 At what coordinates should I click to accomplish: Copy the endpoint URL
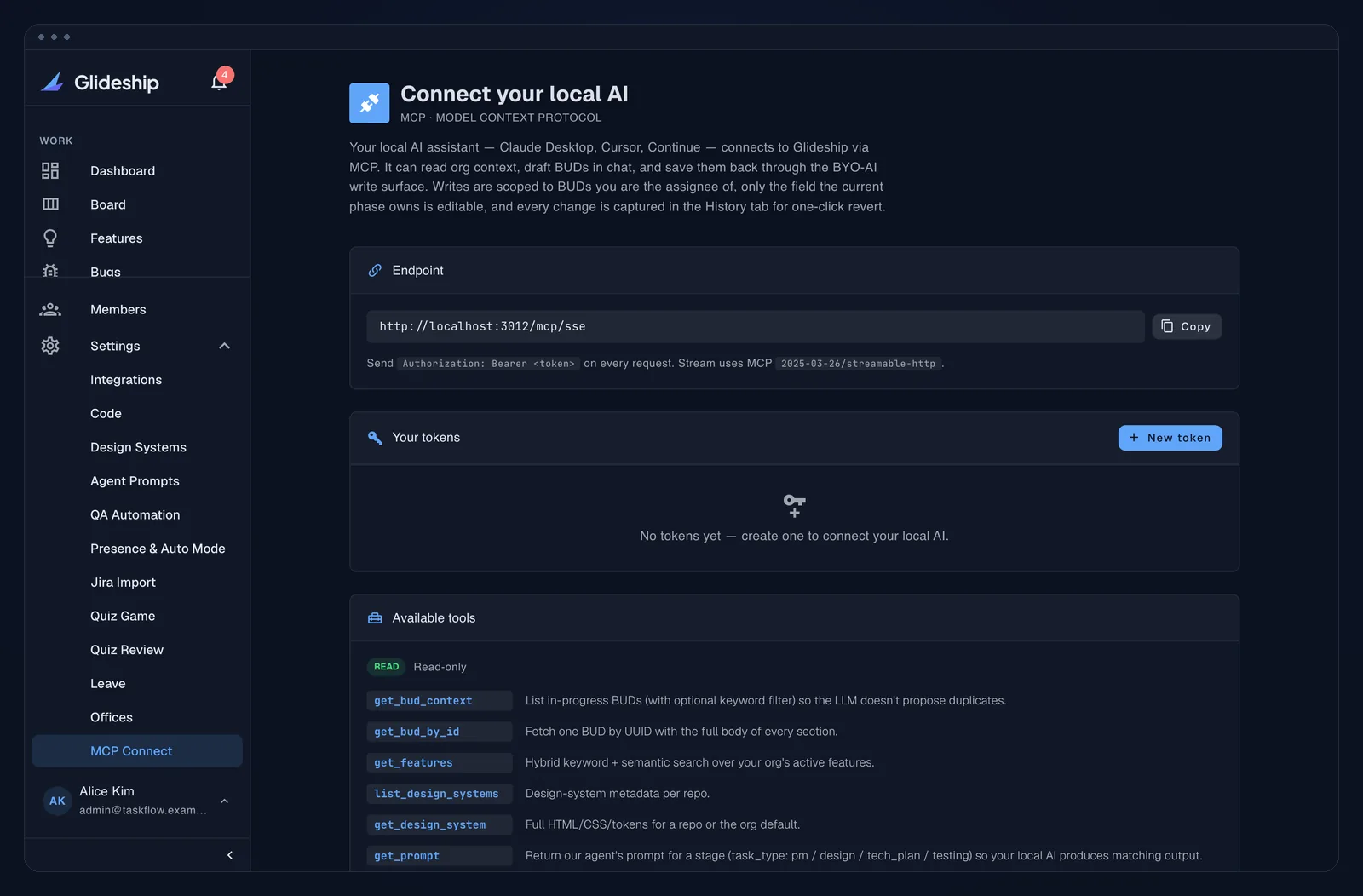pyautogui.click(x=1187, y=326)
